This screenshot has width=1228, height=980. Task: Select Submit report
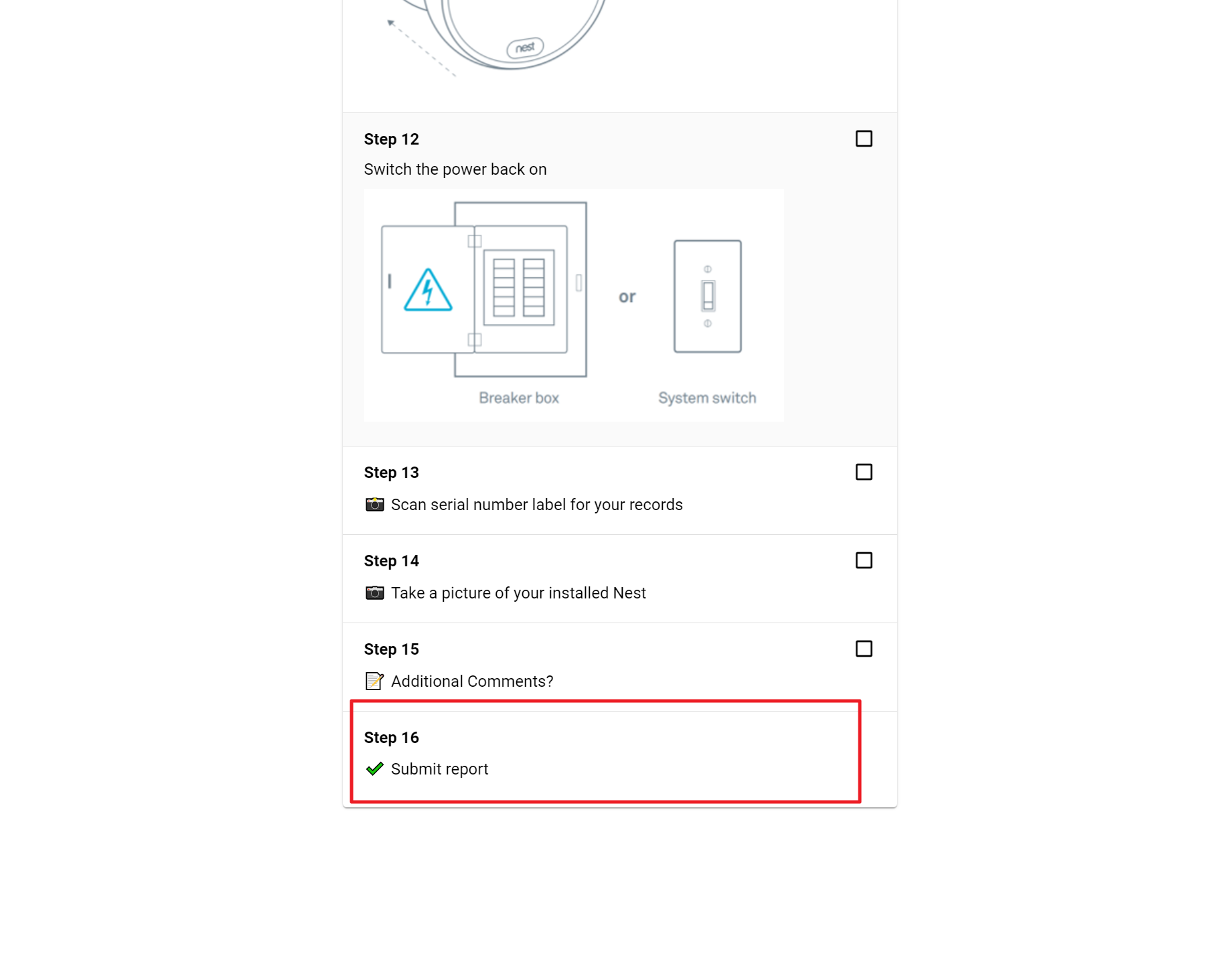coord(439,769)
